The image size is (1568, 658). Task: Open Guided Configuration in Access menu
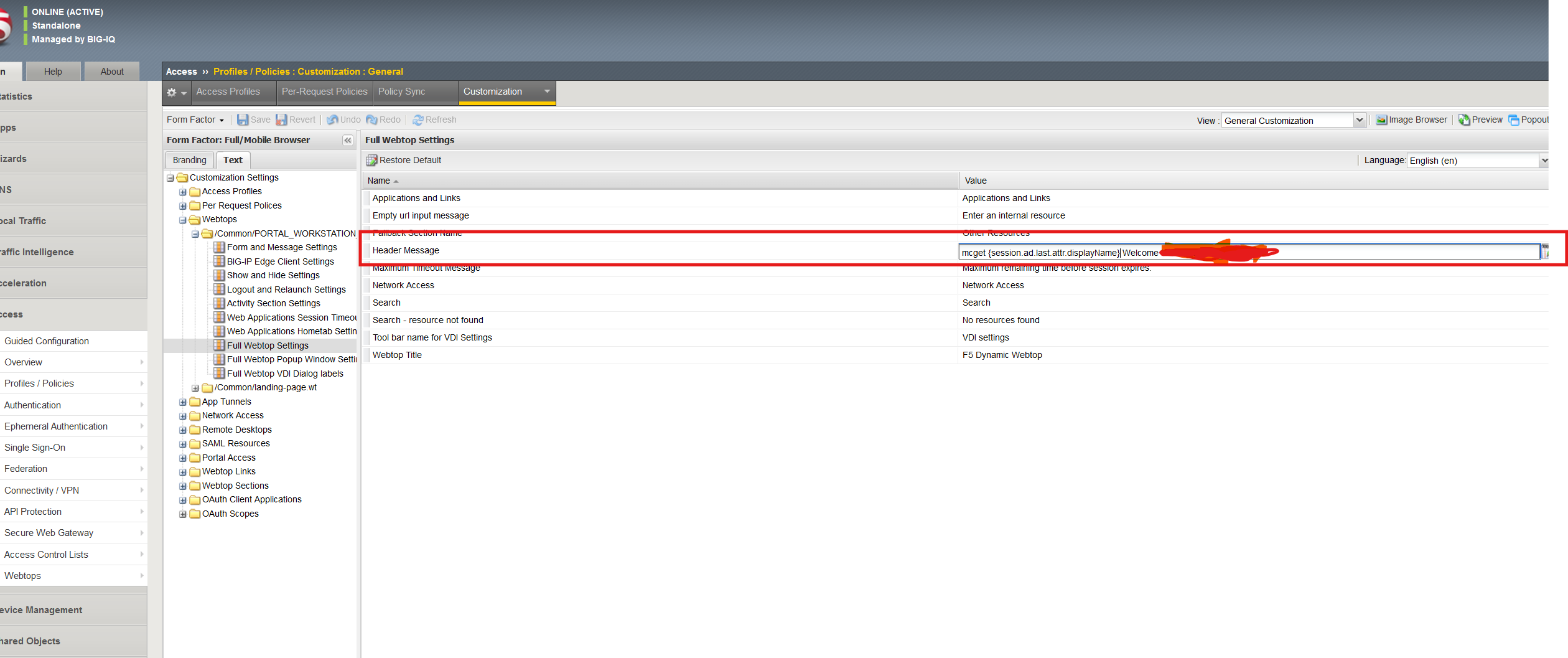tap(73, 341)
